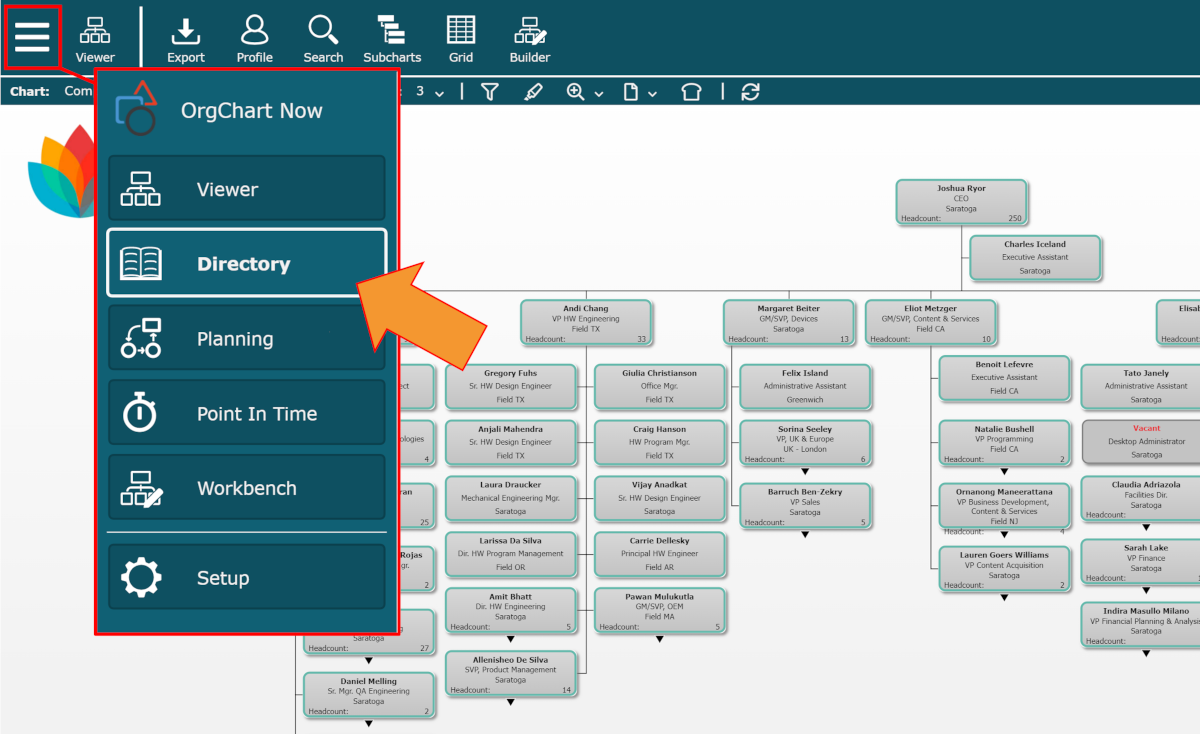Click the Search magnifier icon
This screenshot has width=1200, height=734.
(323, 38)
